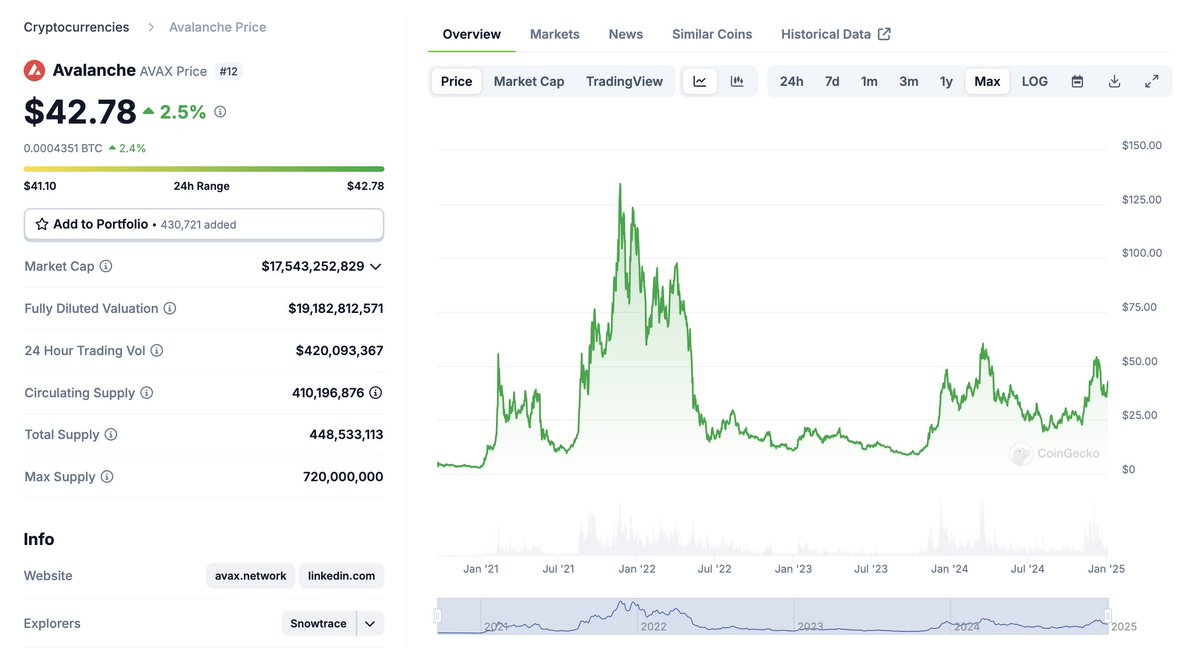The width and height of the screenshot is (1200, 649).
Task: Click the 430,721 added text
Action: point(198,225)
